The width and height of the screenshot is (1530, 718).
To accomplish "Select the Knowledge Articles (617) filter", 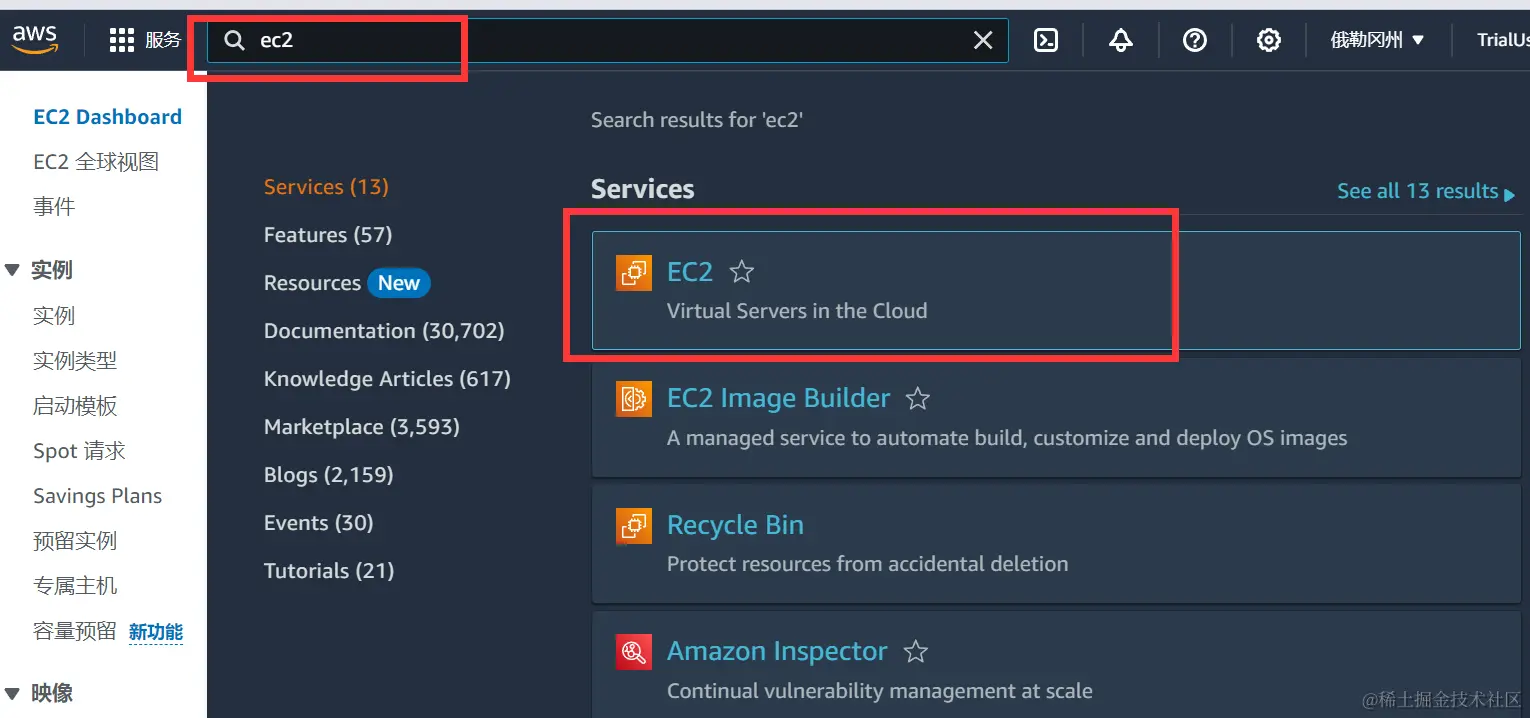I will 387,379.
